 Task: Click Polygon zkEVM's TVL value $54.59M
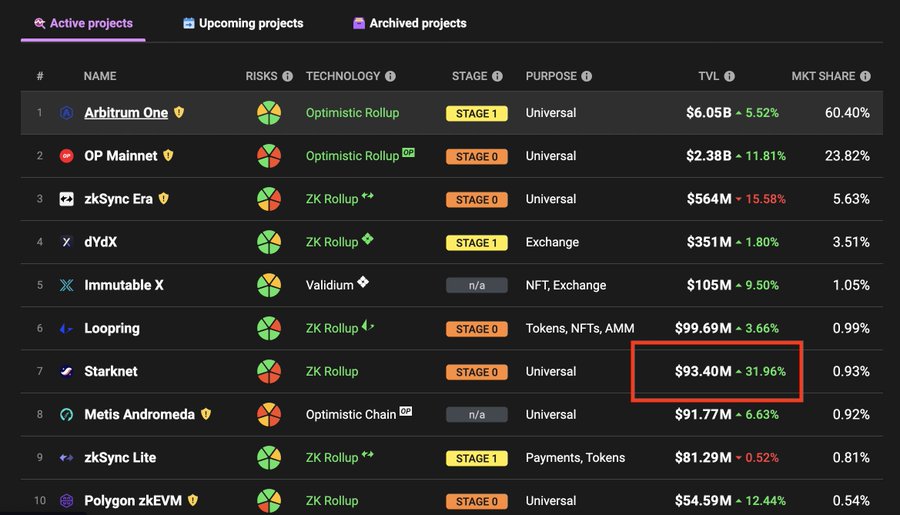(703, 500)
